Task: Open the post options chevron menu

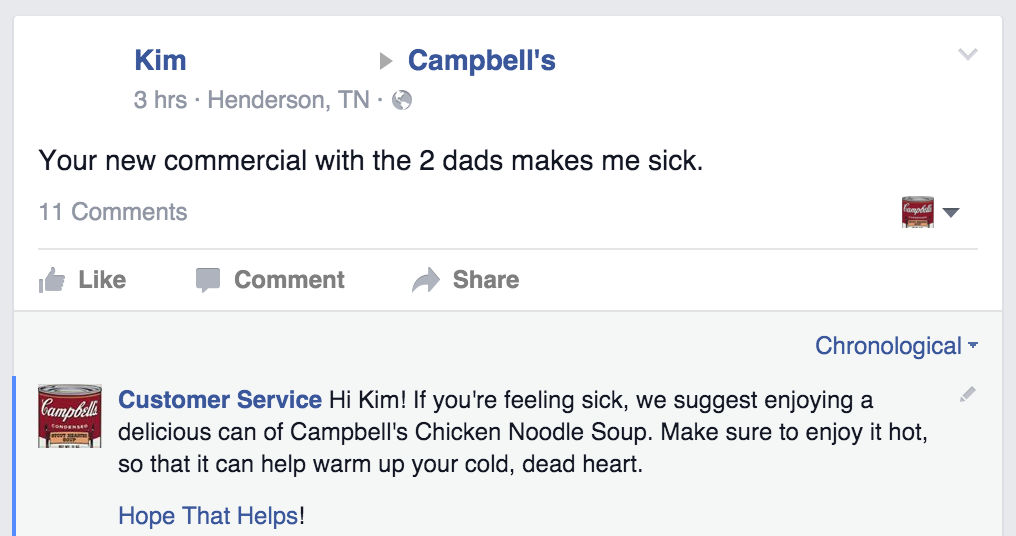Action: coord(967,54)
